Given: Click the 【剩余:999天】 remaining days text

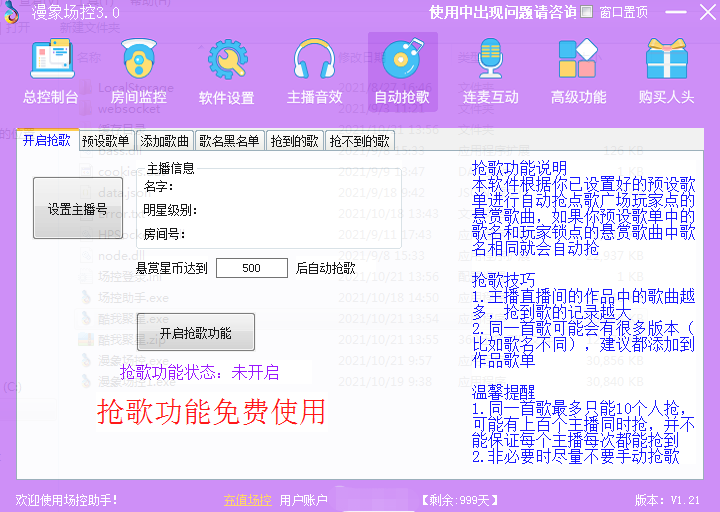Looking at the screenshot, I should [459, 500].
